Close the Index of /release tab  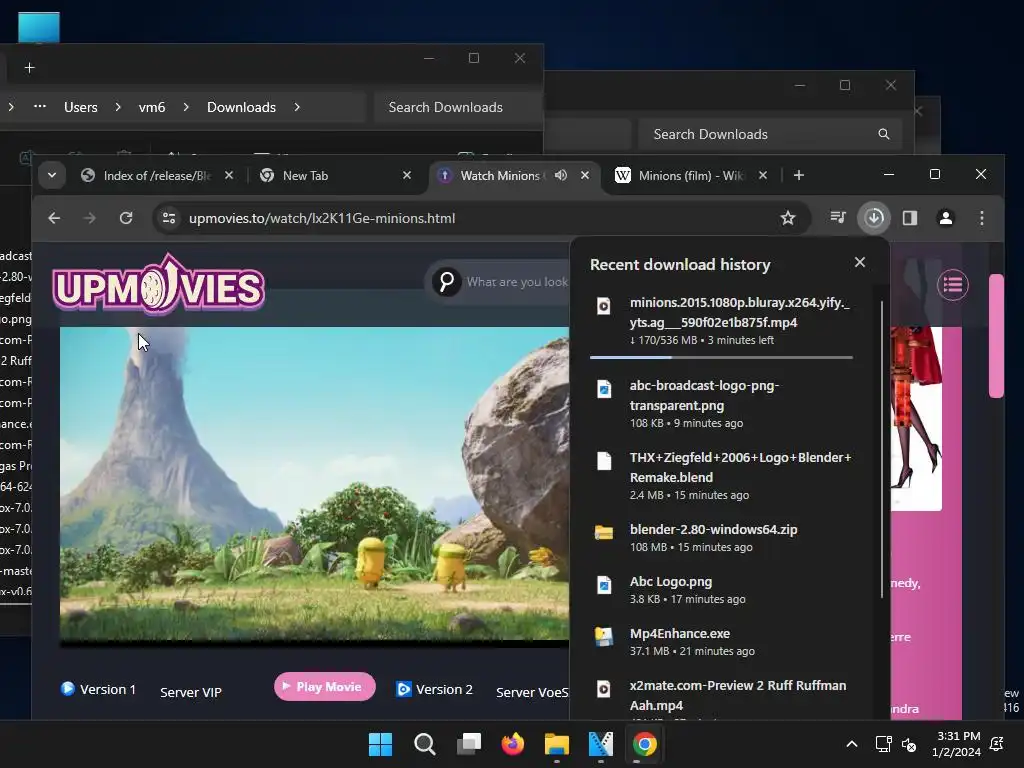(229, 175)
